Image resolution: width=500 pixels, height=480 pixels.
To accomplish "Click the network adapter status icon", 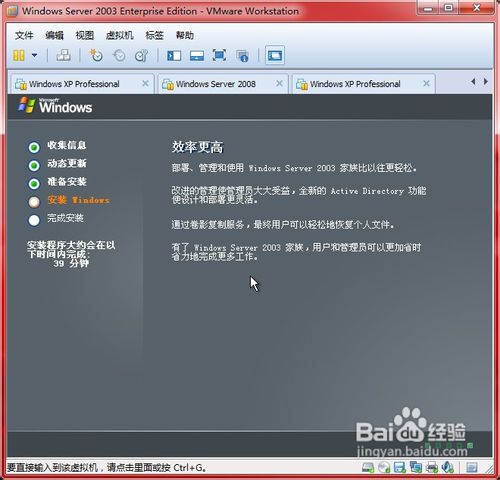I will point(416,467).
